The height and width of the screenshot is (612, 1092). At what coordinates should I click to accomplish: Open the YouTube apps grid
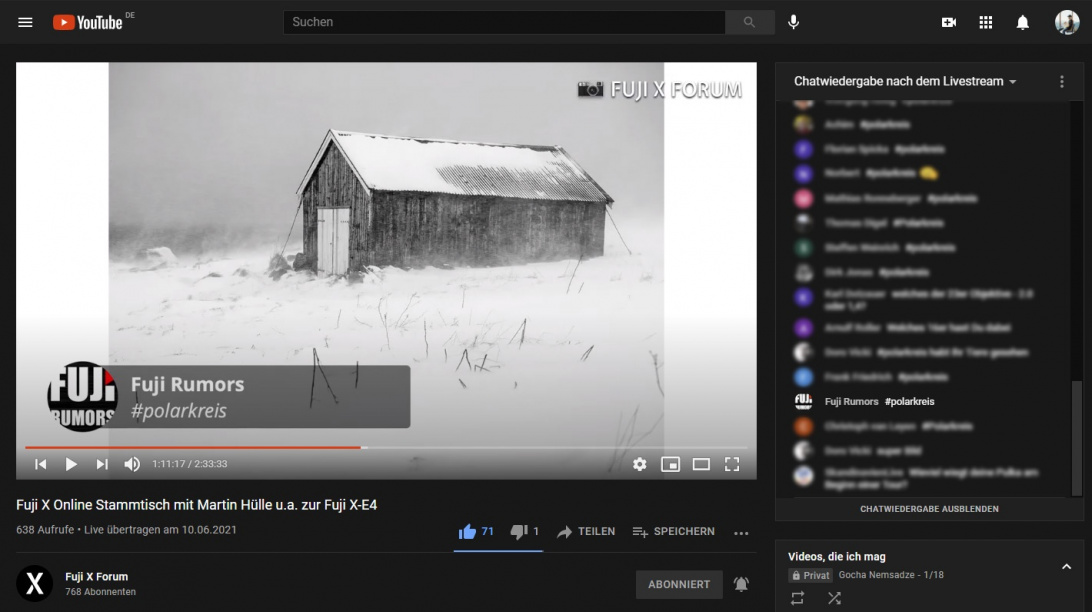(x=985, y=22)
